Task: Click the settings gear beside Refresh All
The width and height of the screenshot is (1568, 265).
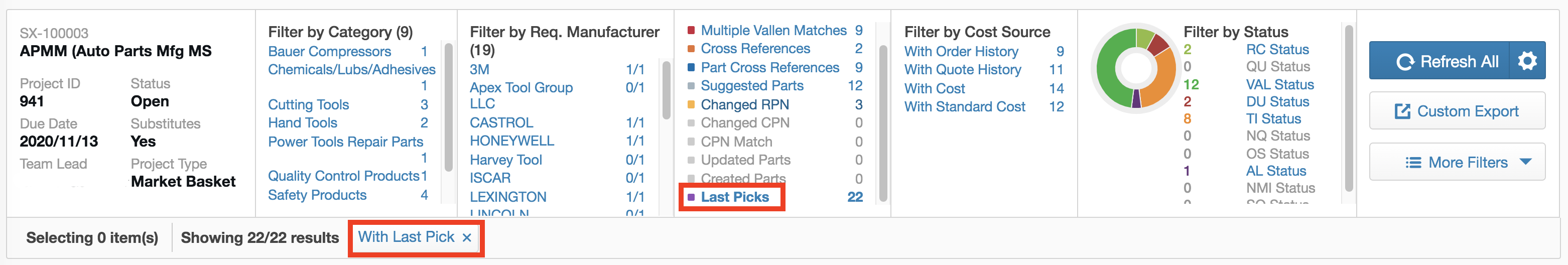Action: (x=1527, y=61)
